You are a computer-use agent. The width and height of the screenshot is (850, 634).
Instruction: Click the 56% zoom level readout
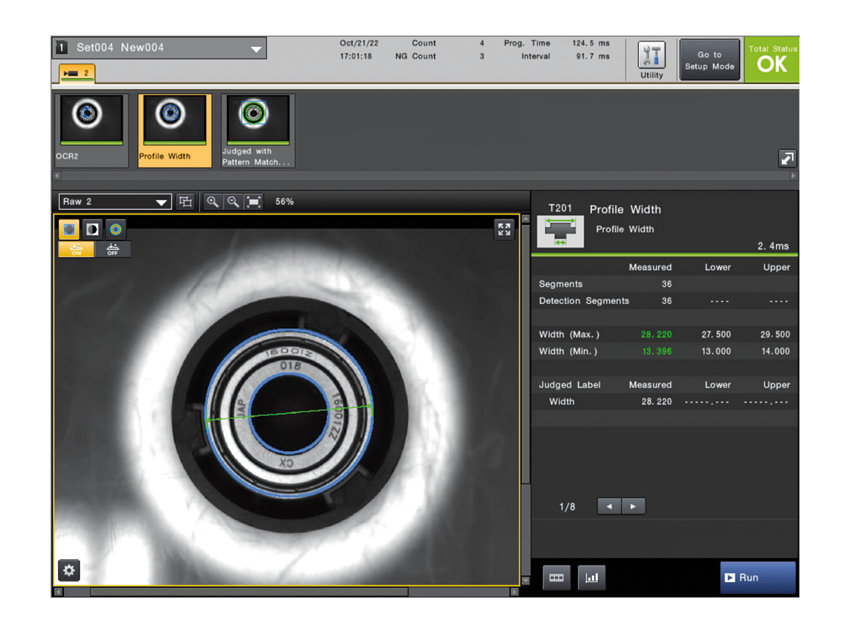point(285,202)
